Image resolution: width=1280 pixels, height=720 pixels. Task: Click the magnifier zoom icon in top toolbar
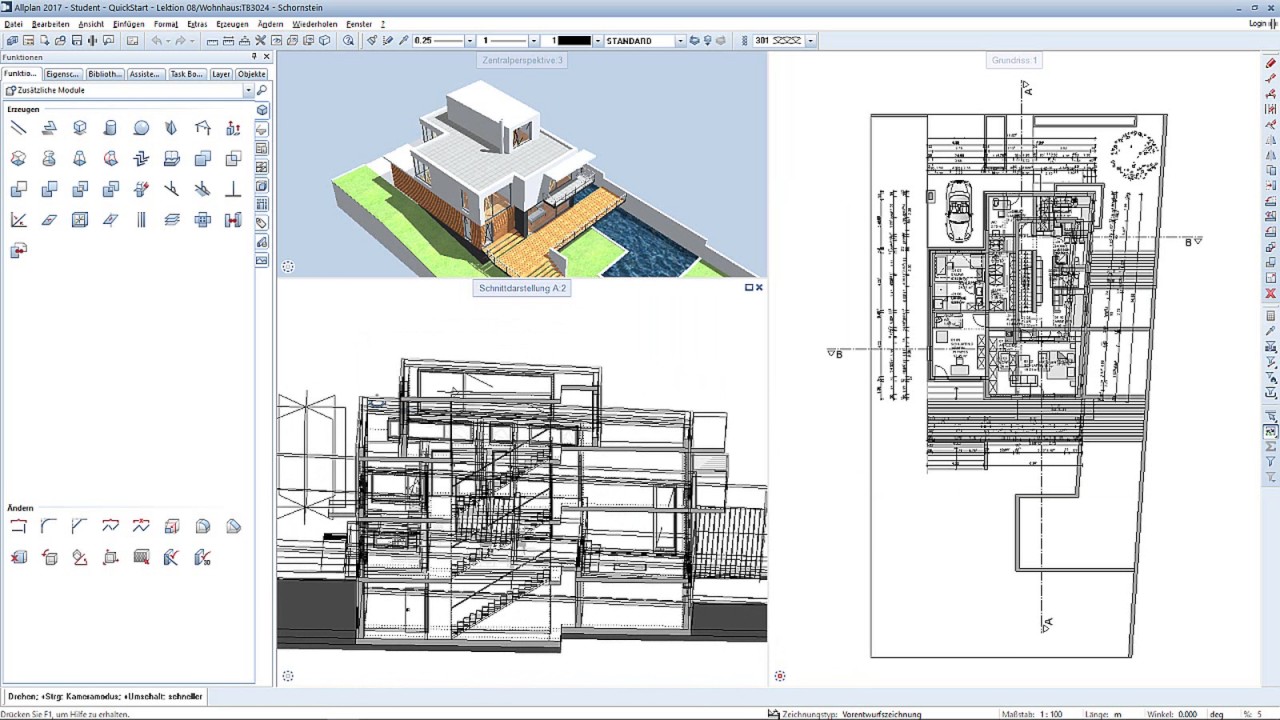click(348, 41)
